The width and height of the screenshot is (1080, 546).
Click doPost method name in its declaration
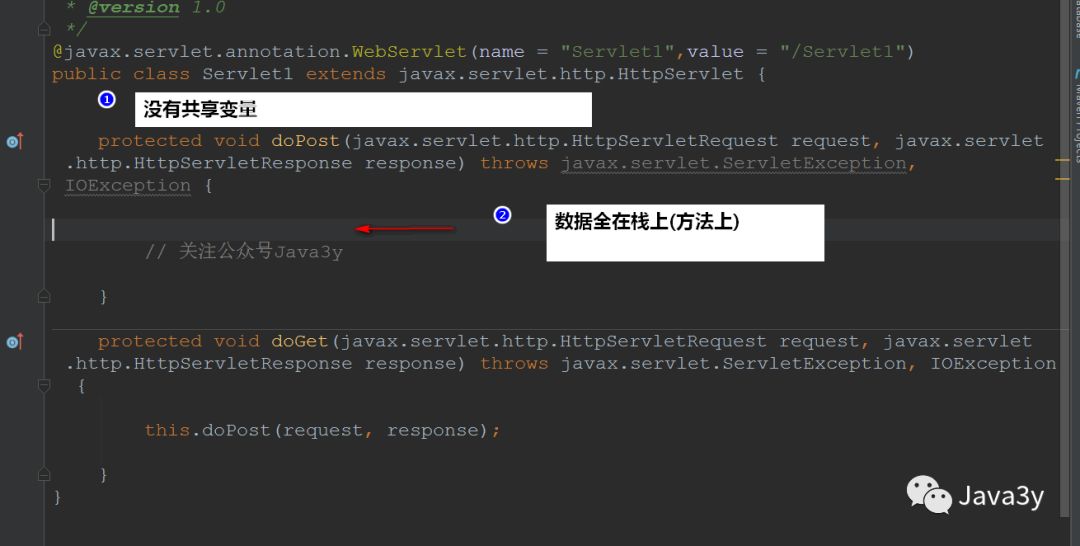305,140
